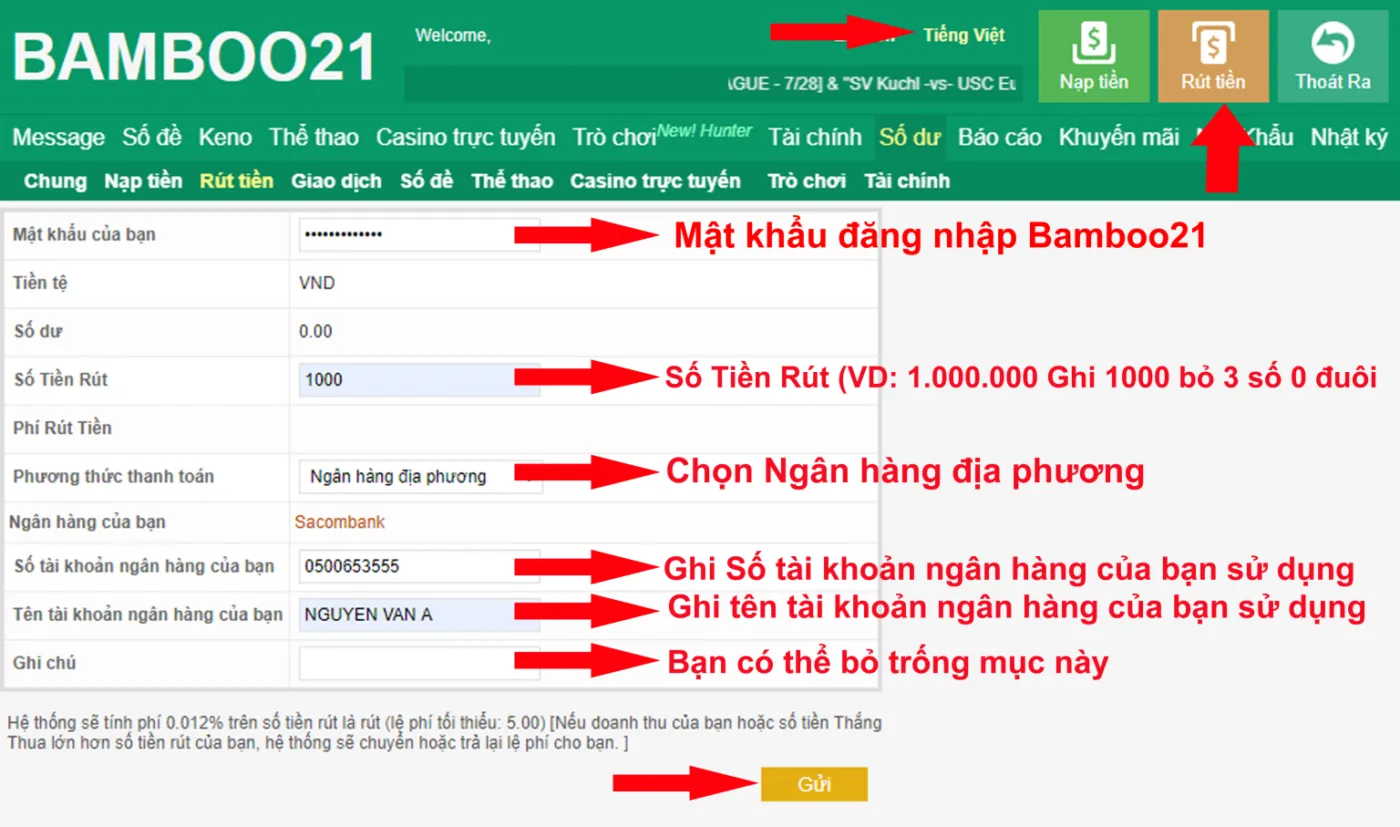Image resolution: width=1400 pixels, height=827 pixels.
Task: Open Khuyến mãi promotions menu
Action: click(1118, 138)
